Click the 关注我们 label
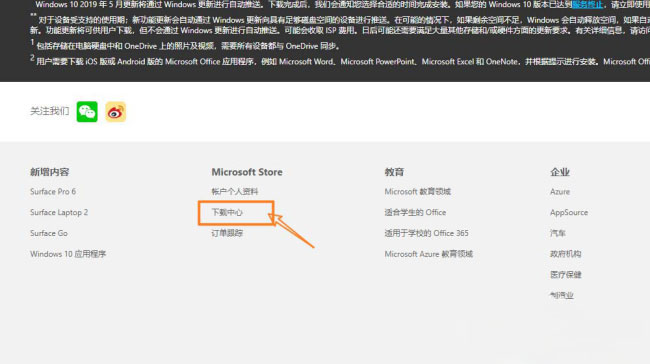This screenshot has height=364, width=650. (49, 111)
